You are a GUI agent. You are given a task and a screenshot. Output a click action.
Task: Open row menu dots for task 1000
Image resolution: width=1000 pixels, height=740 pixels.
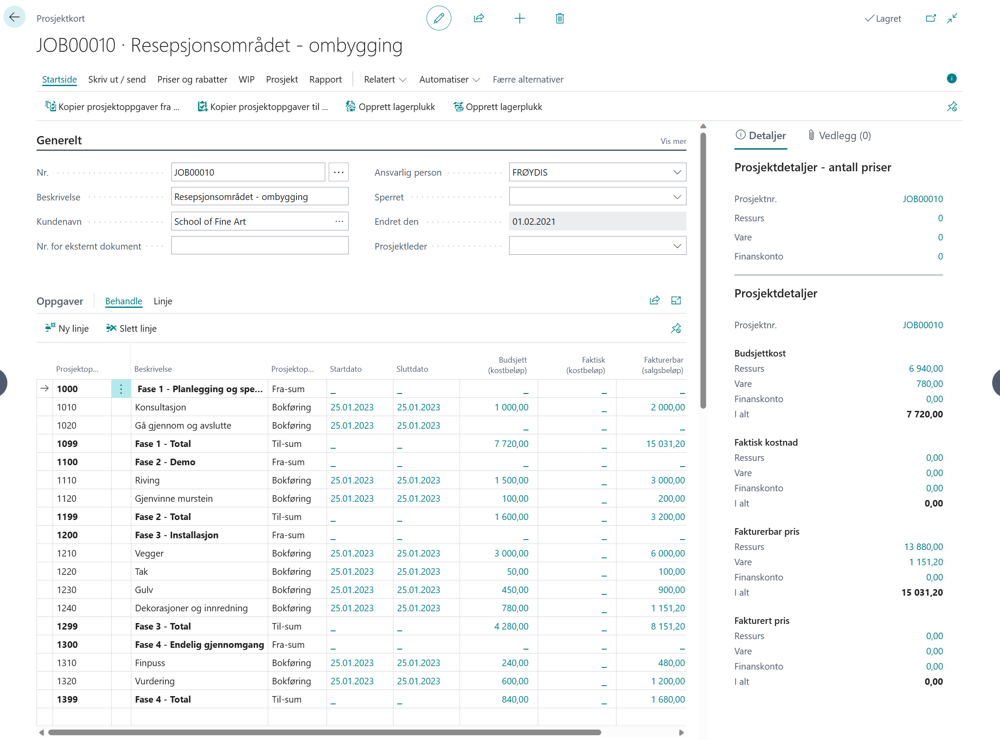point(121,388)
